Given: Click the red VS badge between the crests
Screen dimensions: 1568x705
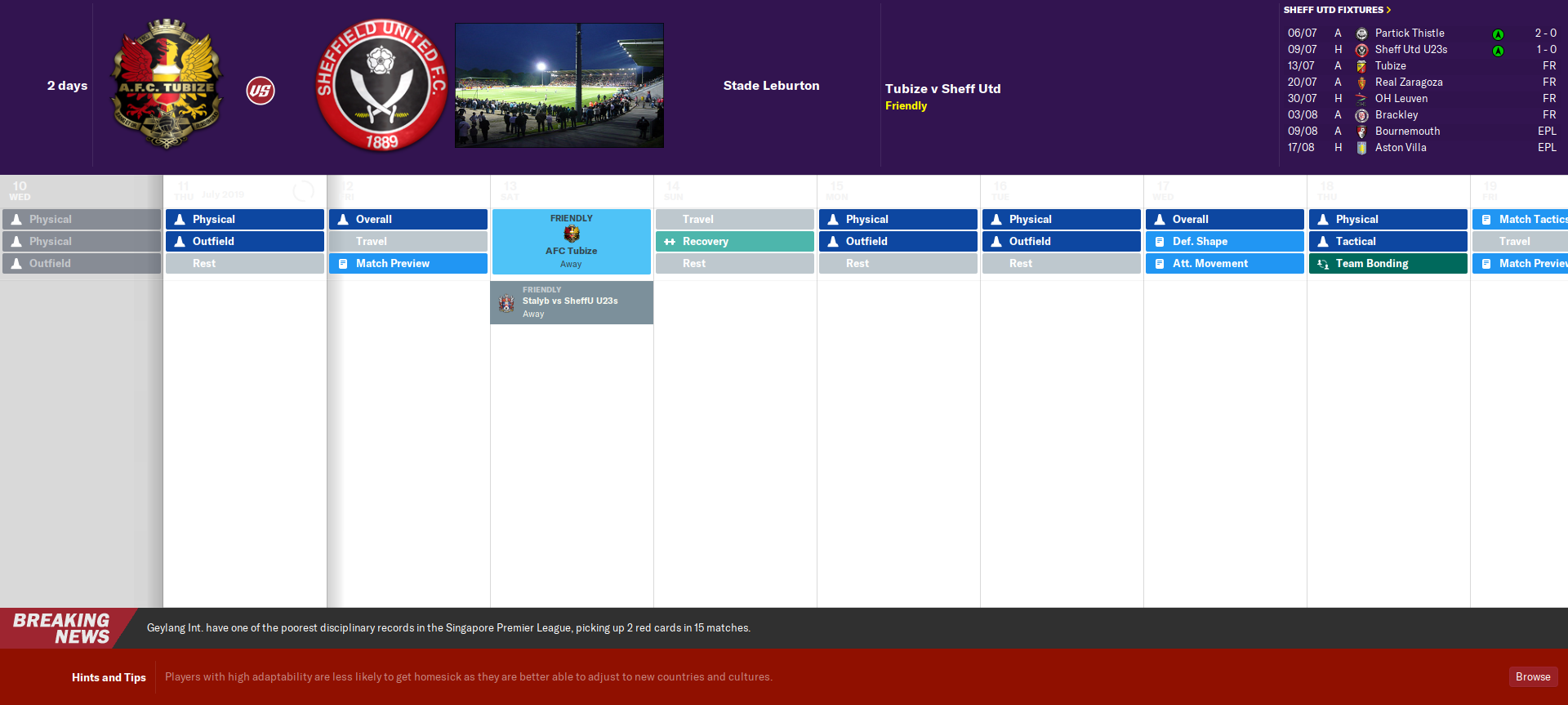Looking at the screenshot, I should pyautogui.click(x=261, y=91).
